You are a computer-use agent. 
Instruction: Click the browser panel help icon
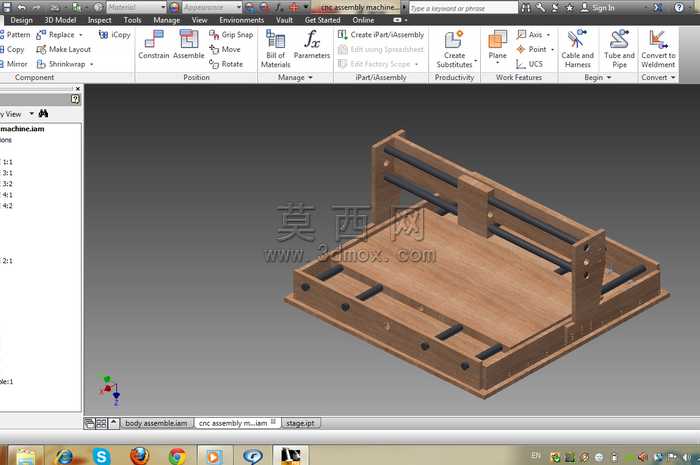coord(75,99)
